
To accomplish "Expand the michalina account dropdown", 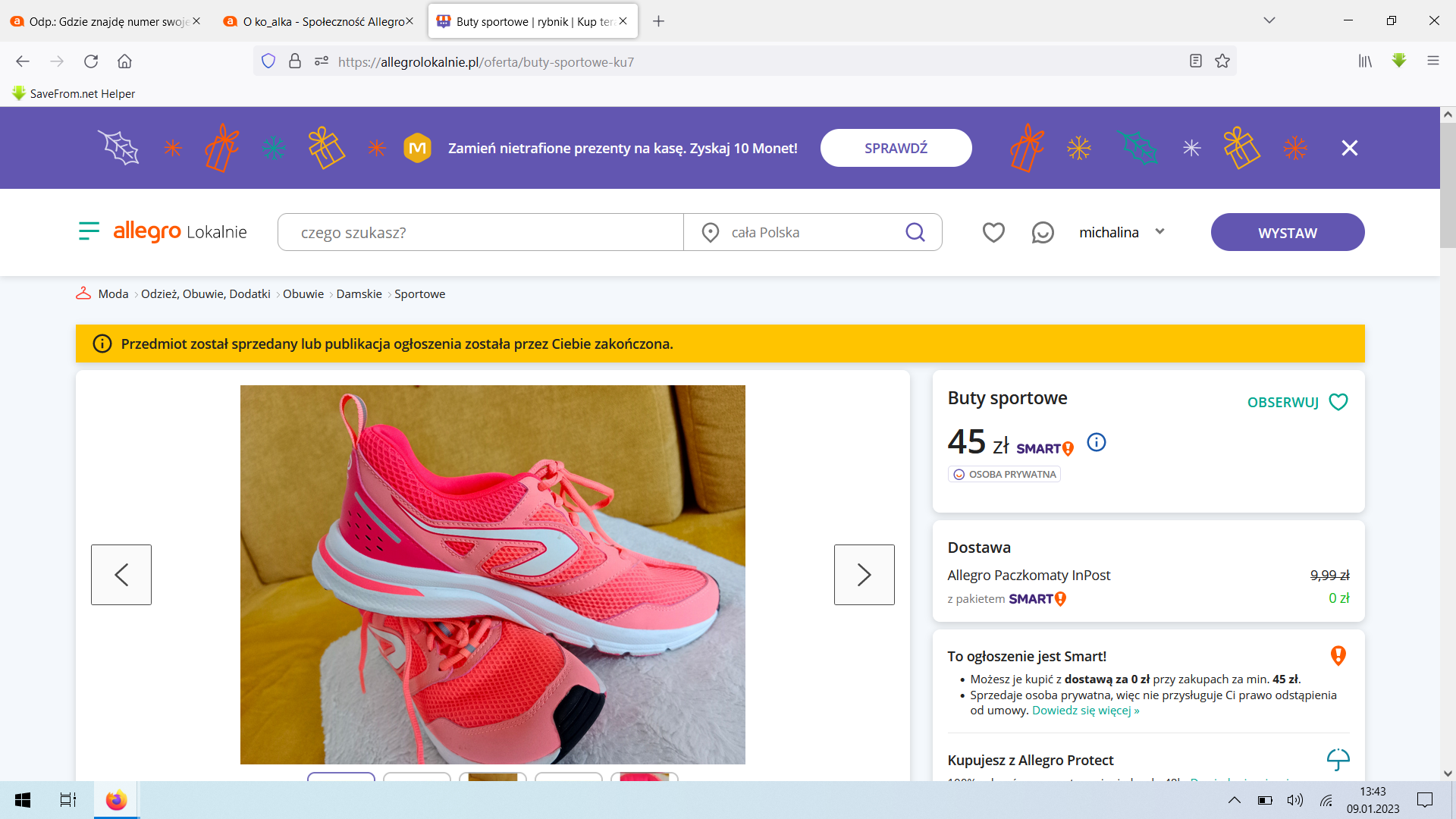I will [x=1121, y=232].
